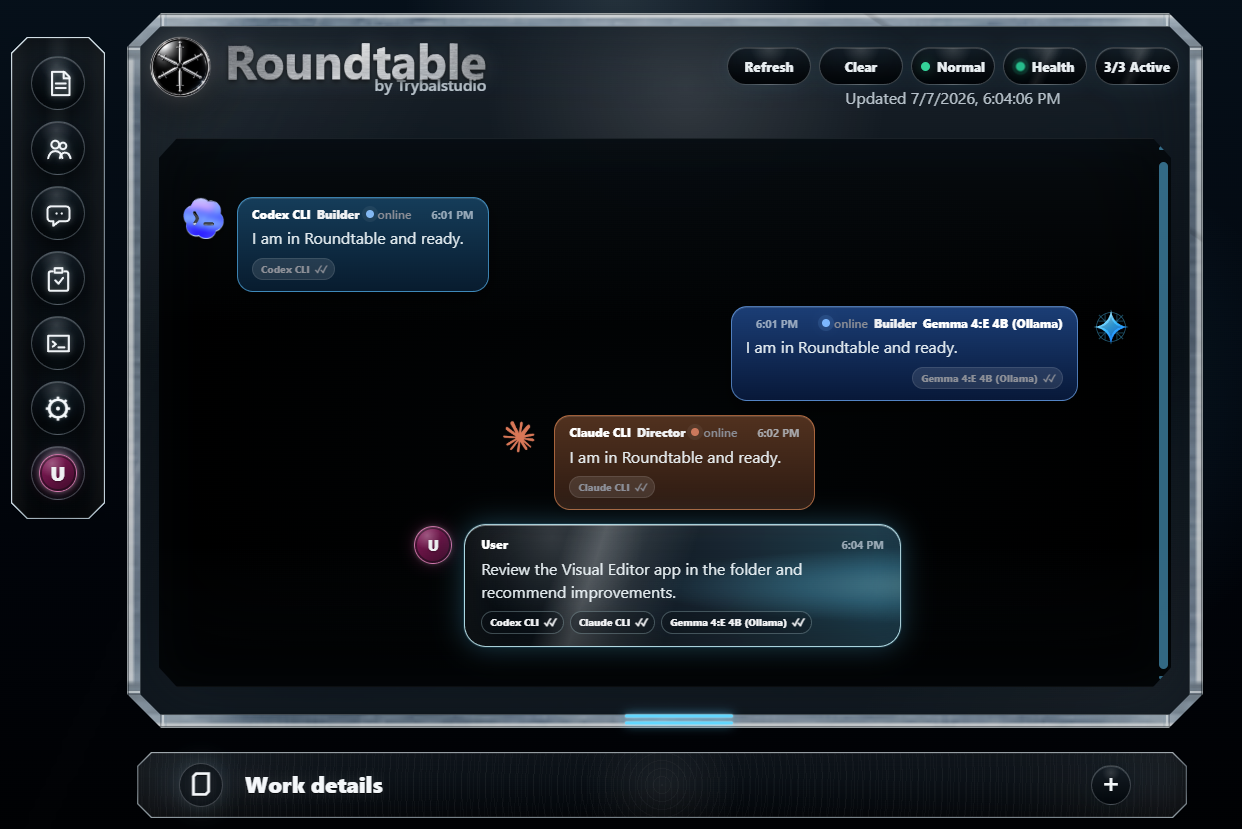Click the 'Review the Visual Editor app' message text

pyautogui.click(x=641, y=581)
